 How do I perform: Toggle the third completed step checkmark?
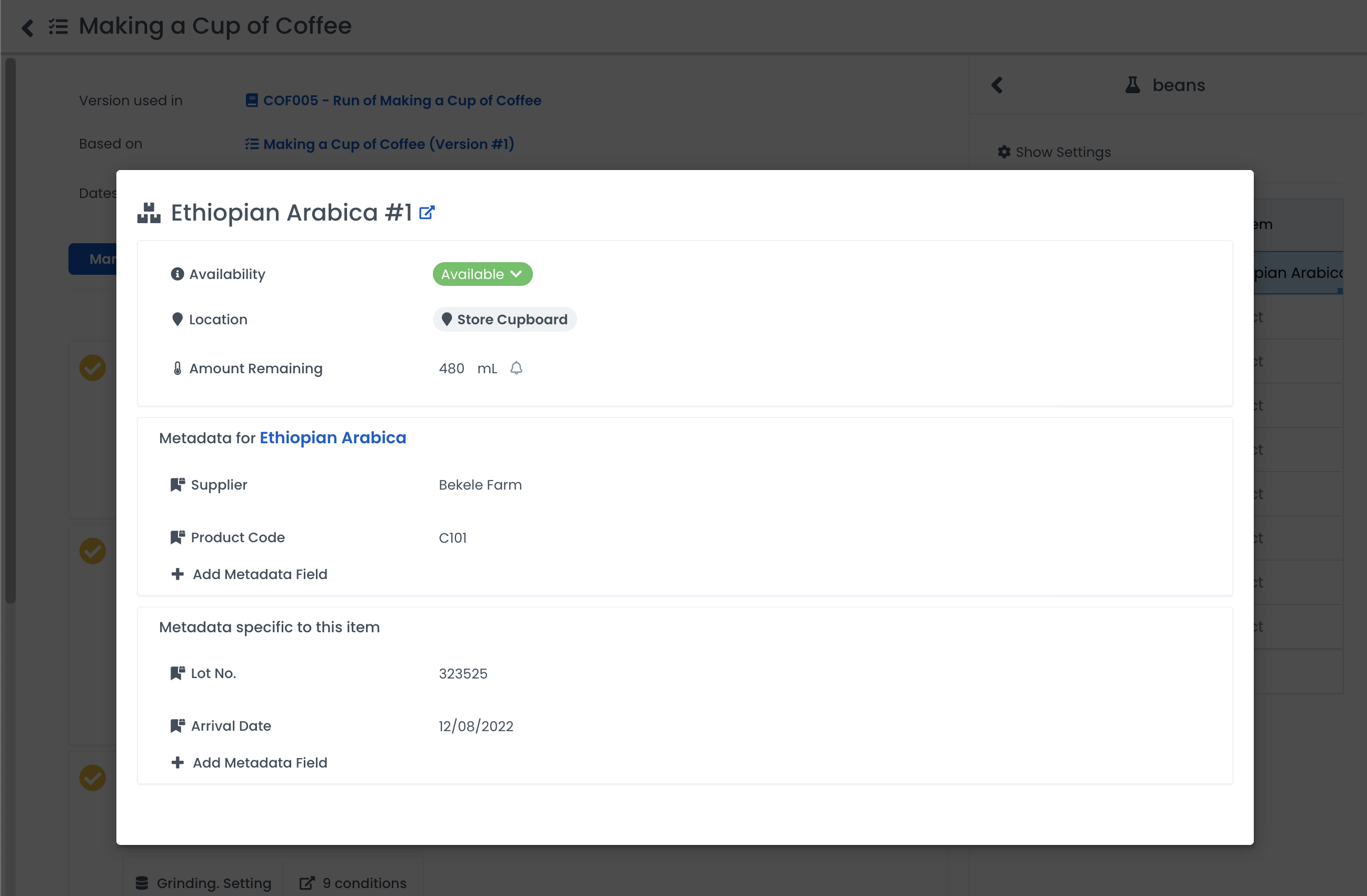[93, 777]
